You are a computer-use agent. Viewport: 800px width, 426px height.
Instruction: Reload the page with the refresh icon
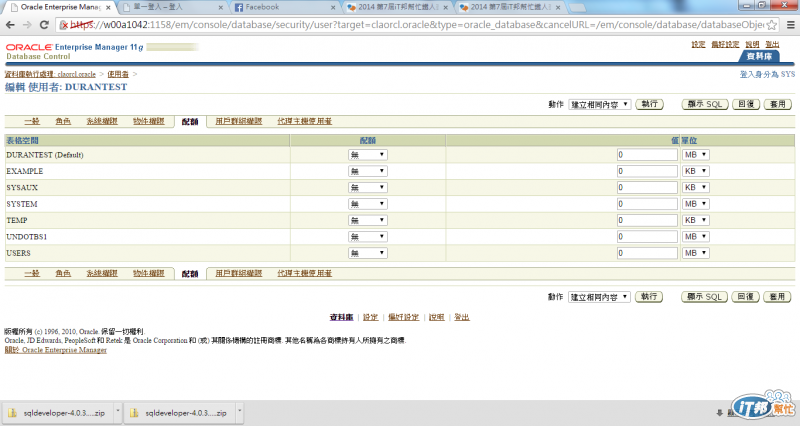[x=44, y=24]
